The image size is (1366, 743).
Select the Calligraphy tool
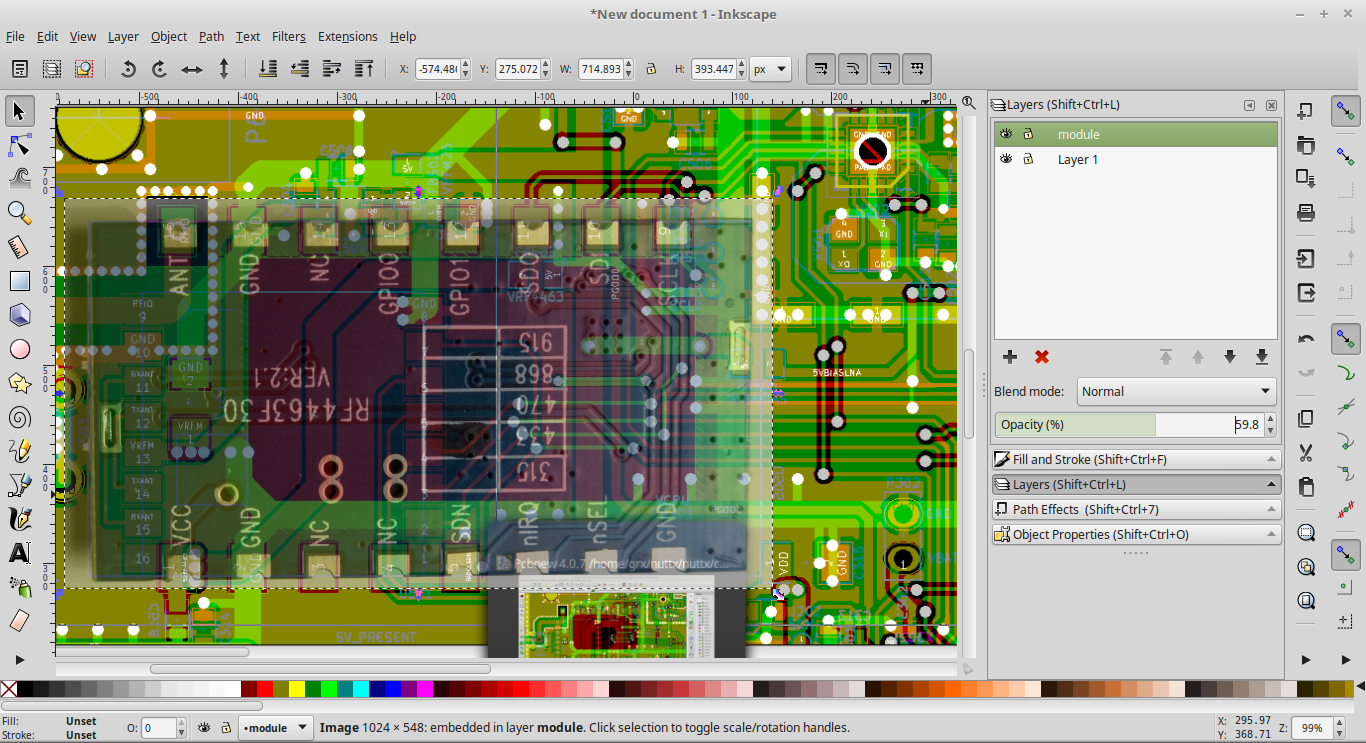click(x=19, y=519)
